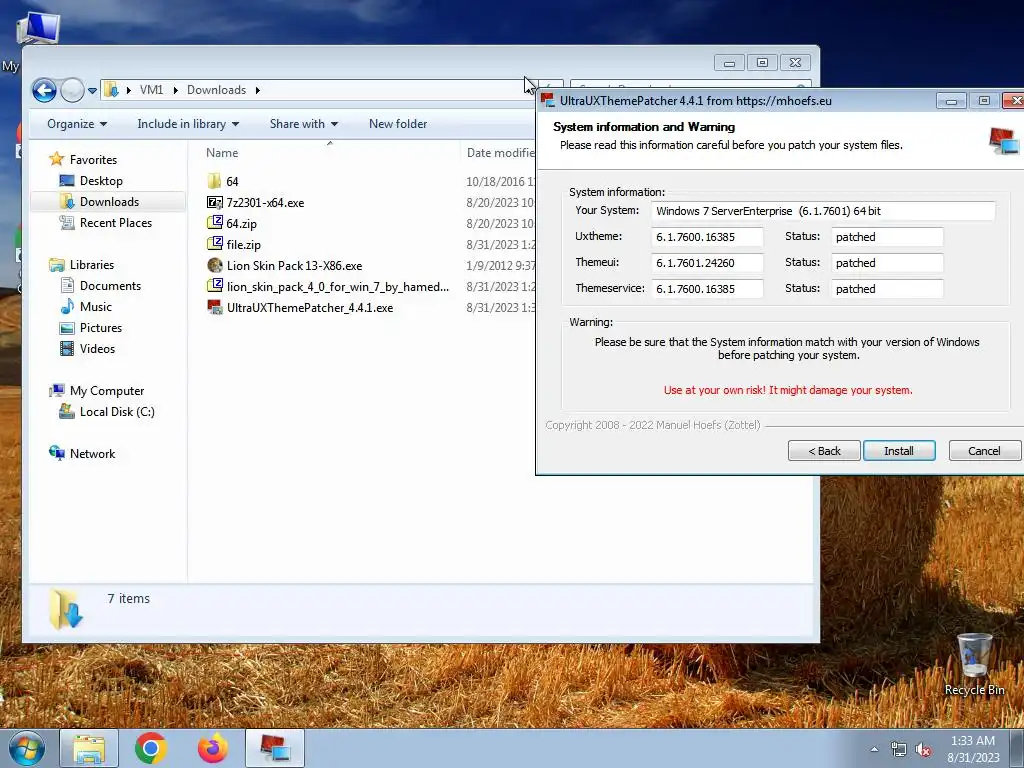The width and height of the screenshot is (1024, 768).
Task: Click the 7z2301-x64.exe file name
Action: [x=265, y=202]
